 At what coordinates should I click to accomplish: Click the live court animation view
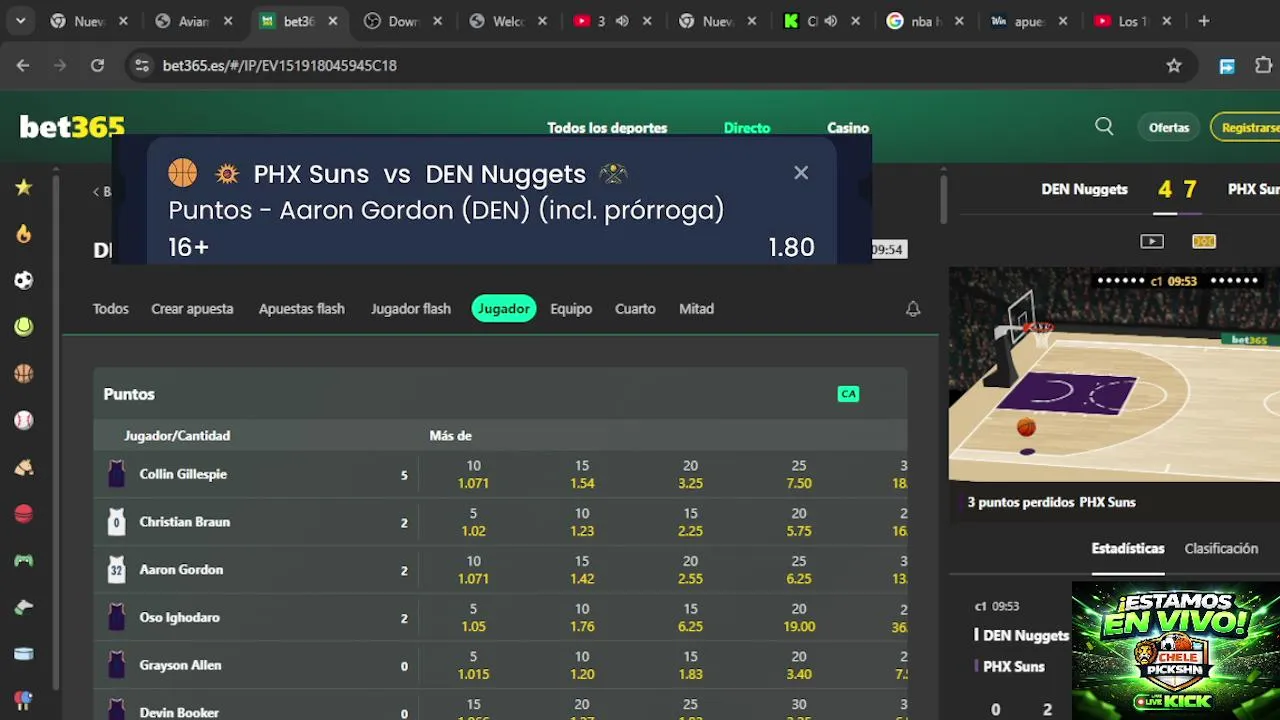click(1114, 375)
